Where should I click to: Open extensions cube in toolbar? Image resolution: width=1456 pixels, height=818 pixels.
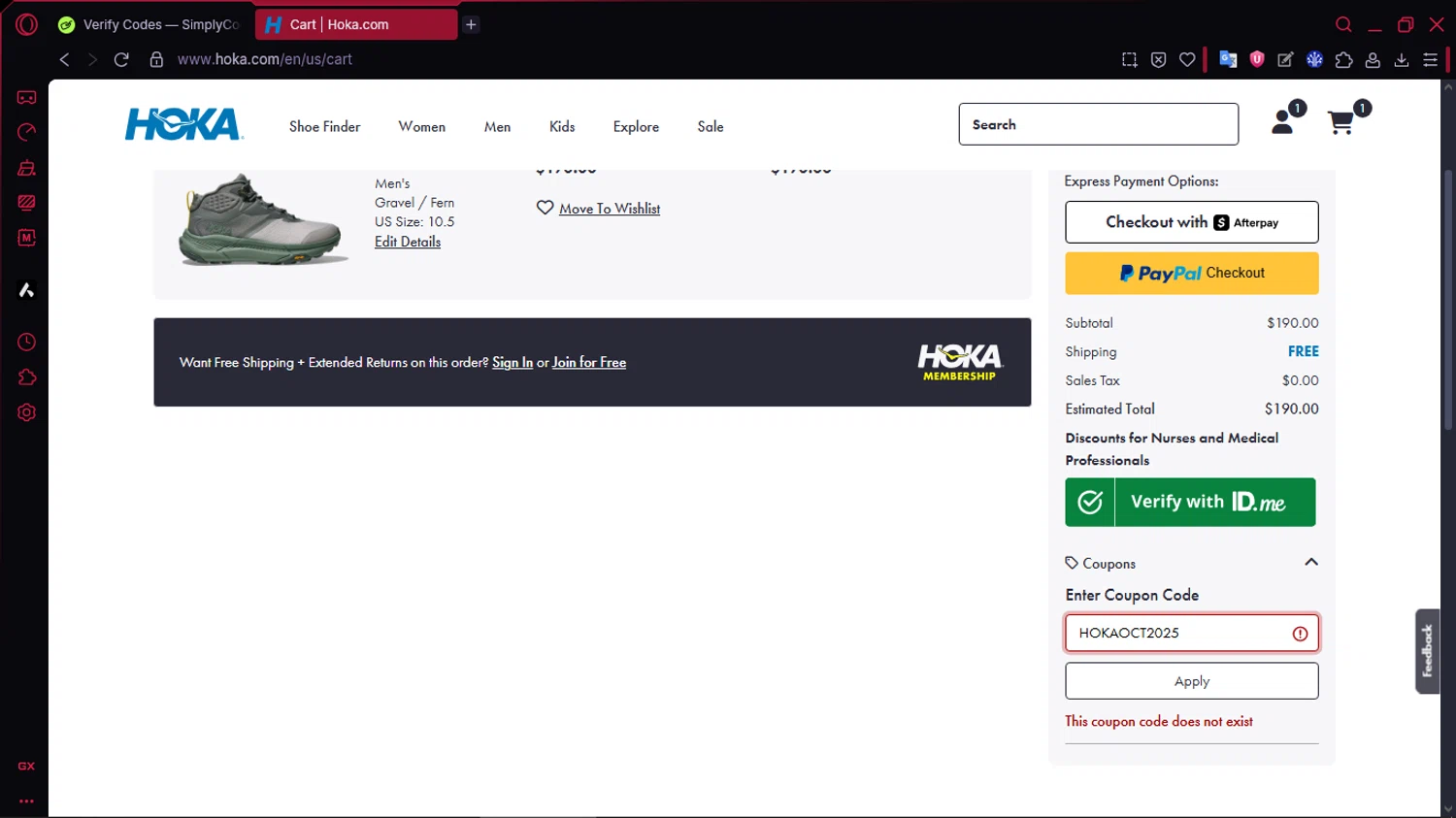click(1343, 59)
